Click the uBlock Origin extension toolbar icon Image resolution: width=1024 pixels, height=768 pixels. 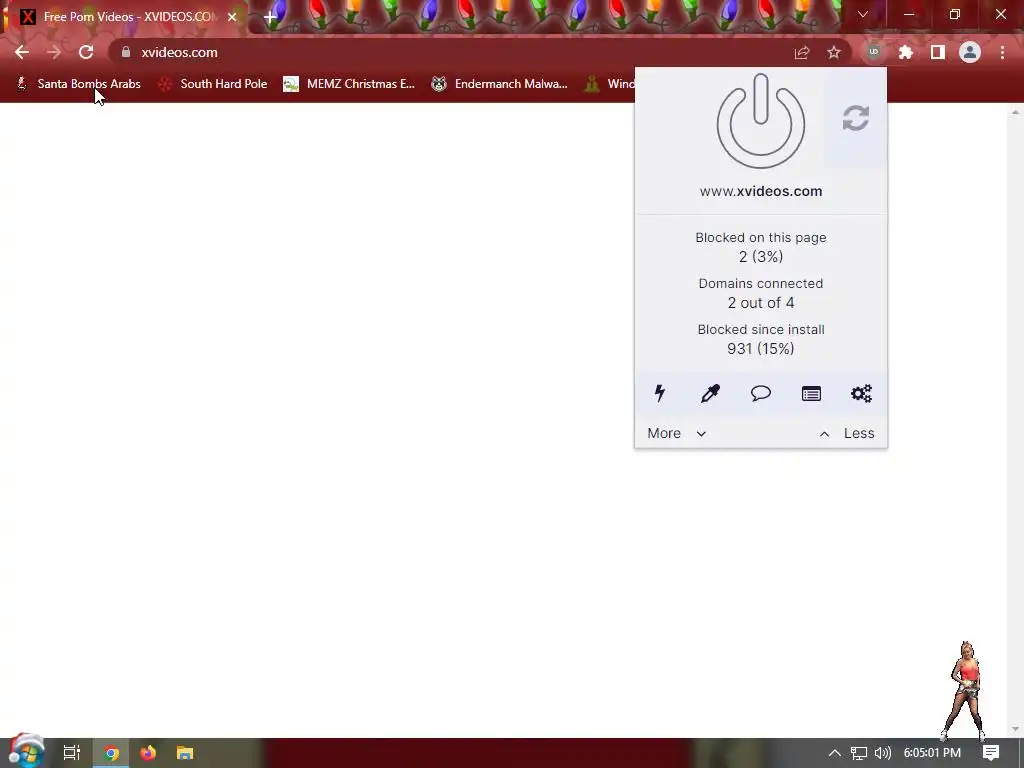pyautogui.click(x=874, y=52)
